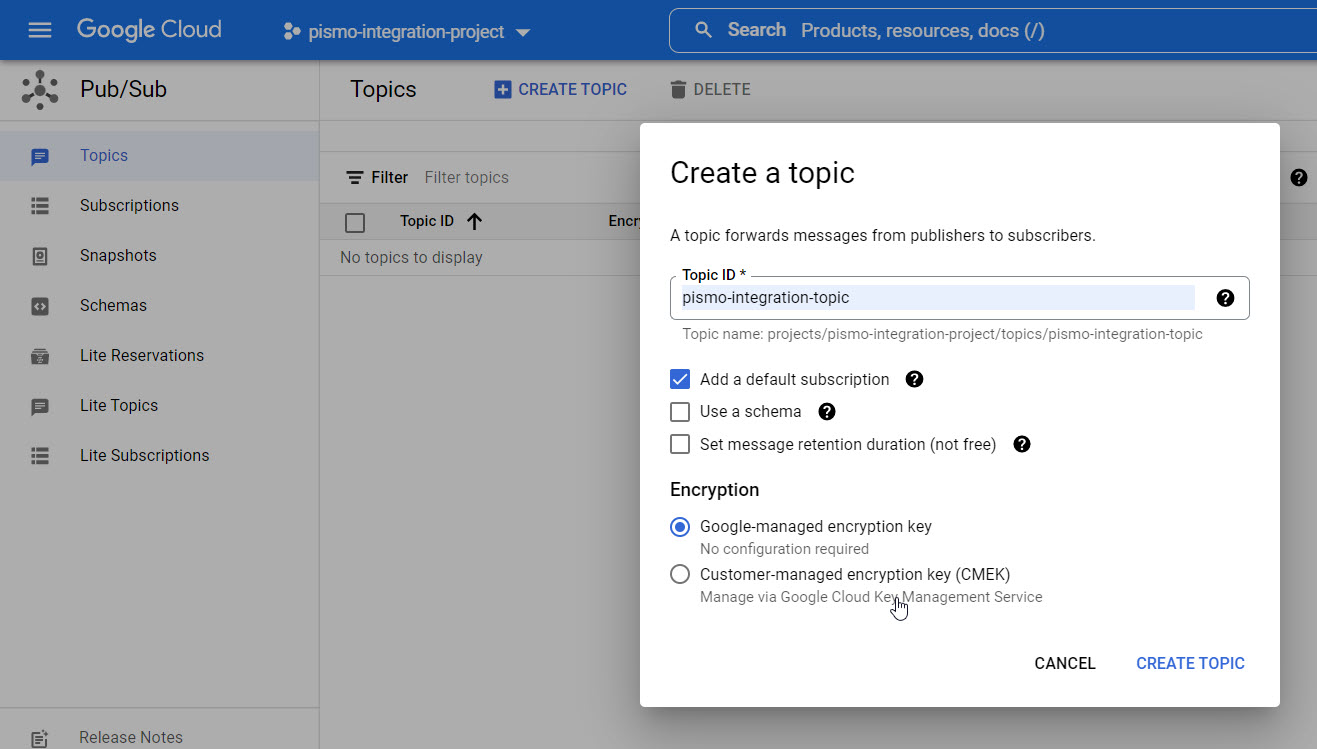Select Google-managed encryption key radio button
The width and height of the screenshot is (1317, 749).
click(x=680, y=527)
